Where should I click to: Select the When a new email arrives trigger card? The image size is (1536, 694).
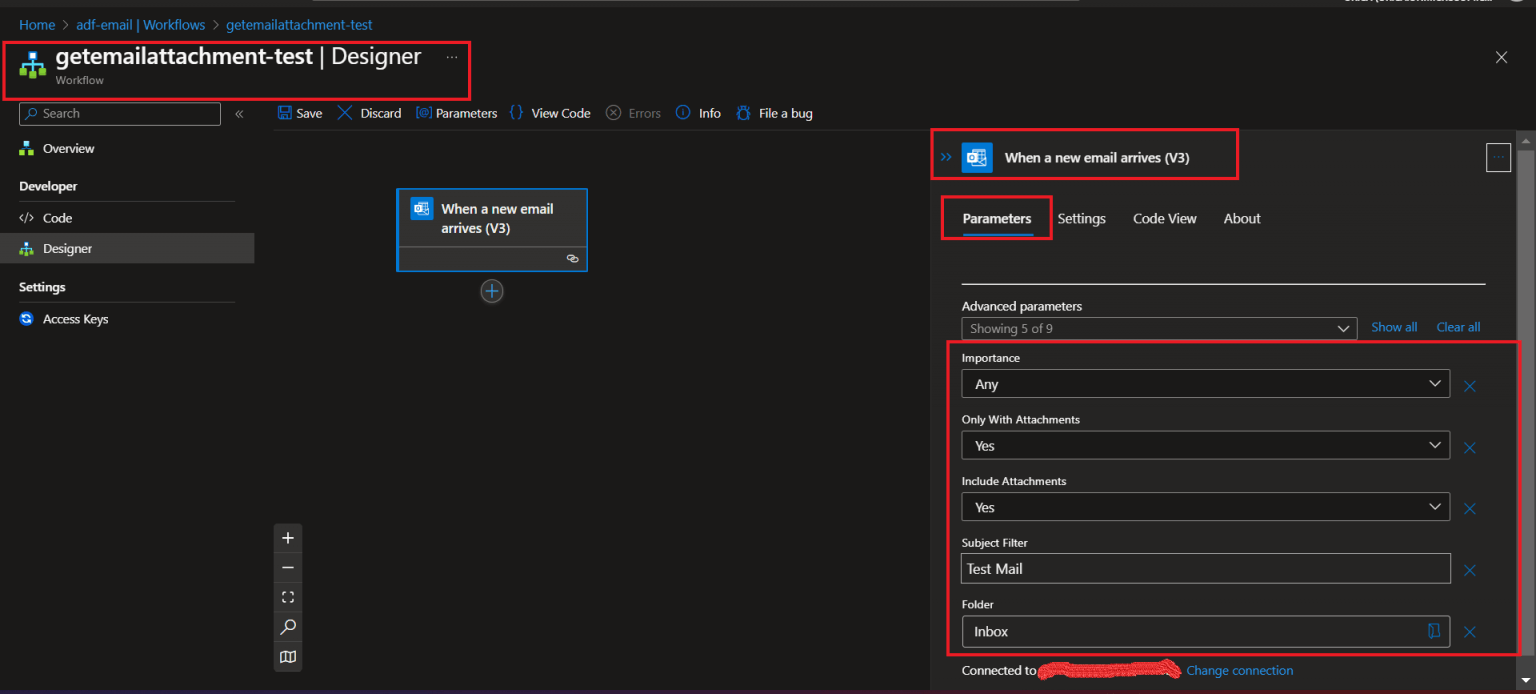492,230
